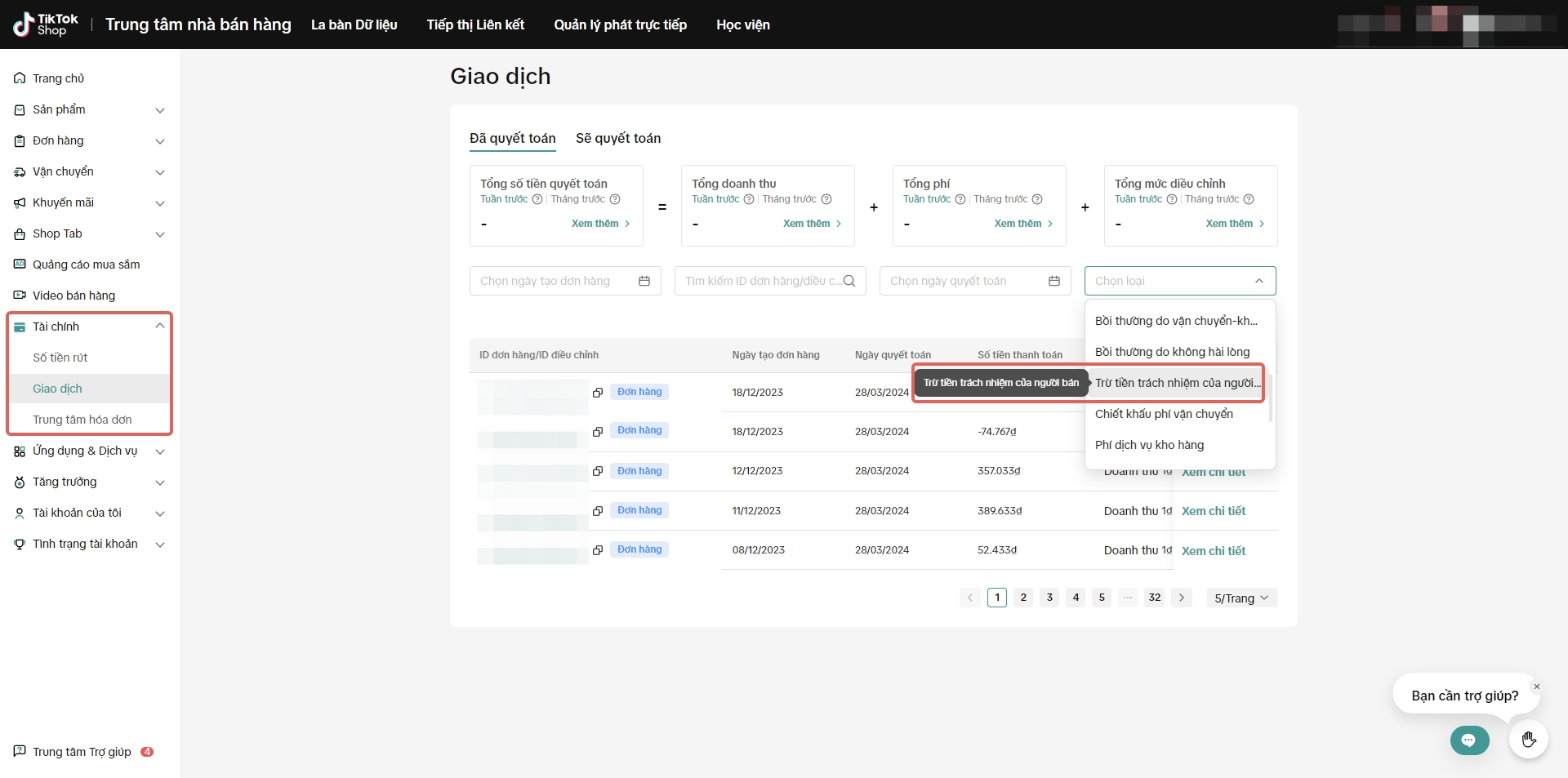
Task: Open calendar icon in order creation date field
Action: tap(644, 281)
